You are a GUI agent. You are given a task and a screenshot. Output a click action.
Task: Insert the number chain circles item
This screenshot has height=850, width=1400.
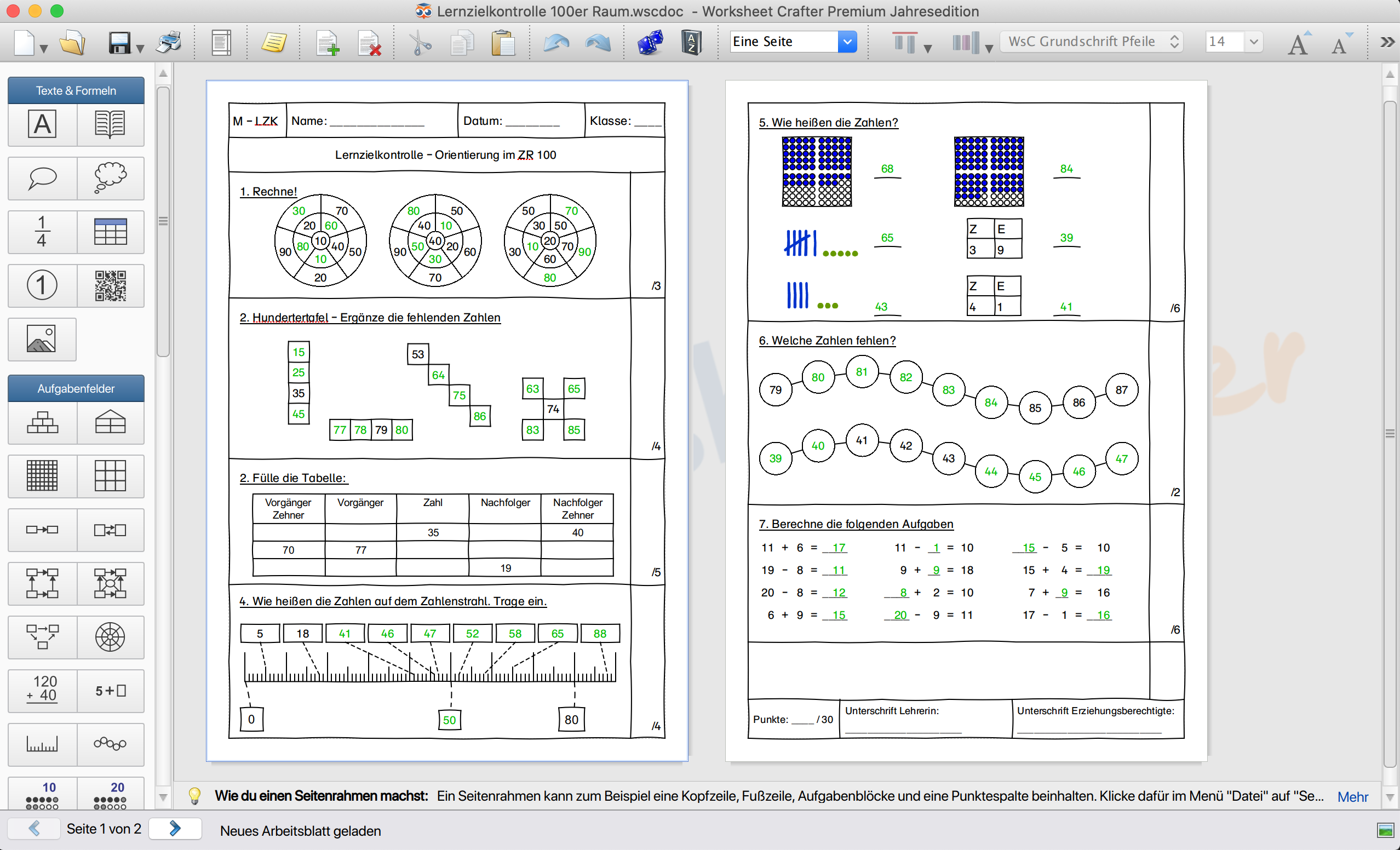110,744
